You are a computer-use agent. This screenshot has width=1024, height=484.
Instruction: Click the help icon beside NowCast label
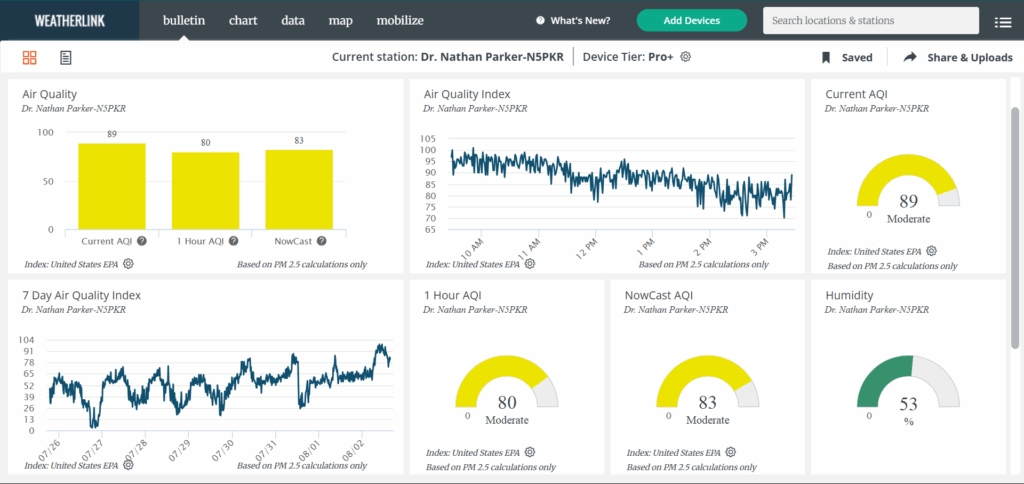(x=322, y=241)
